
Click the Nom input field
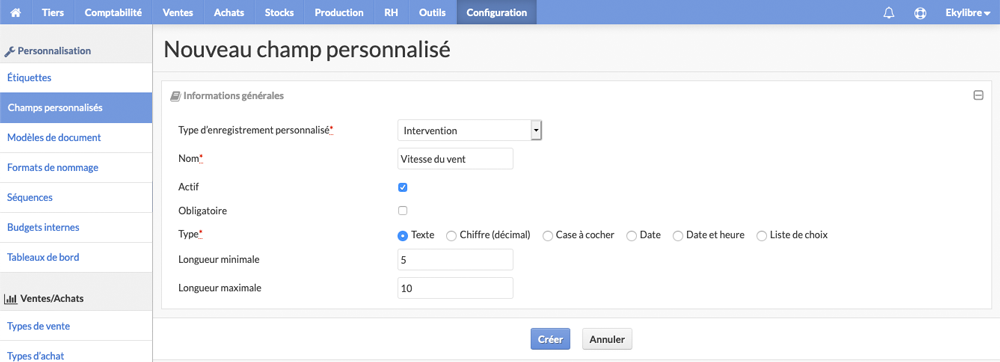click(455, 159)
